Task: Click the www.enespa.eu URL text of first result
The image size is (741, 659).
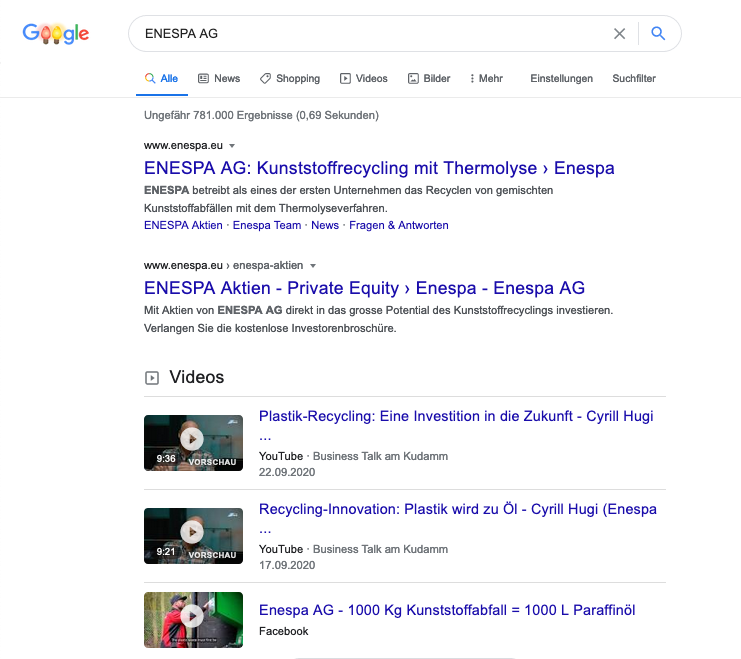Action: pyautogui.click(x=183, y=146)
